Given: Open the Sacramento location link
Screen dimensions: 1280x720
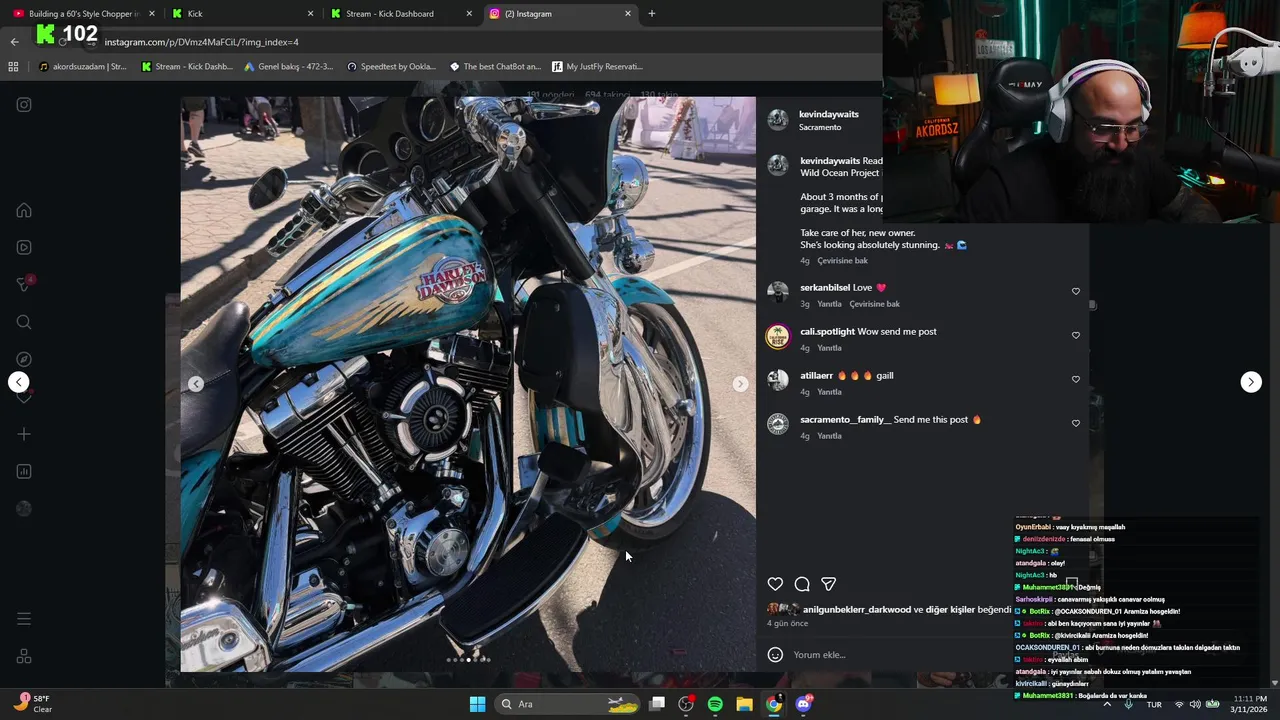Looking at the screenshot, I should pos(820,128).
